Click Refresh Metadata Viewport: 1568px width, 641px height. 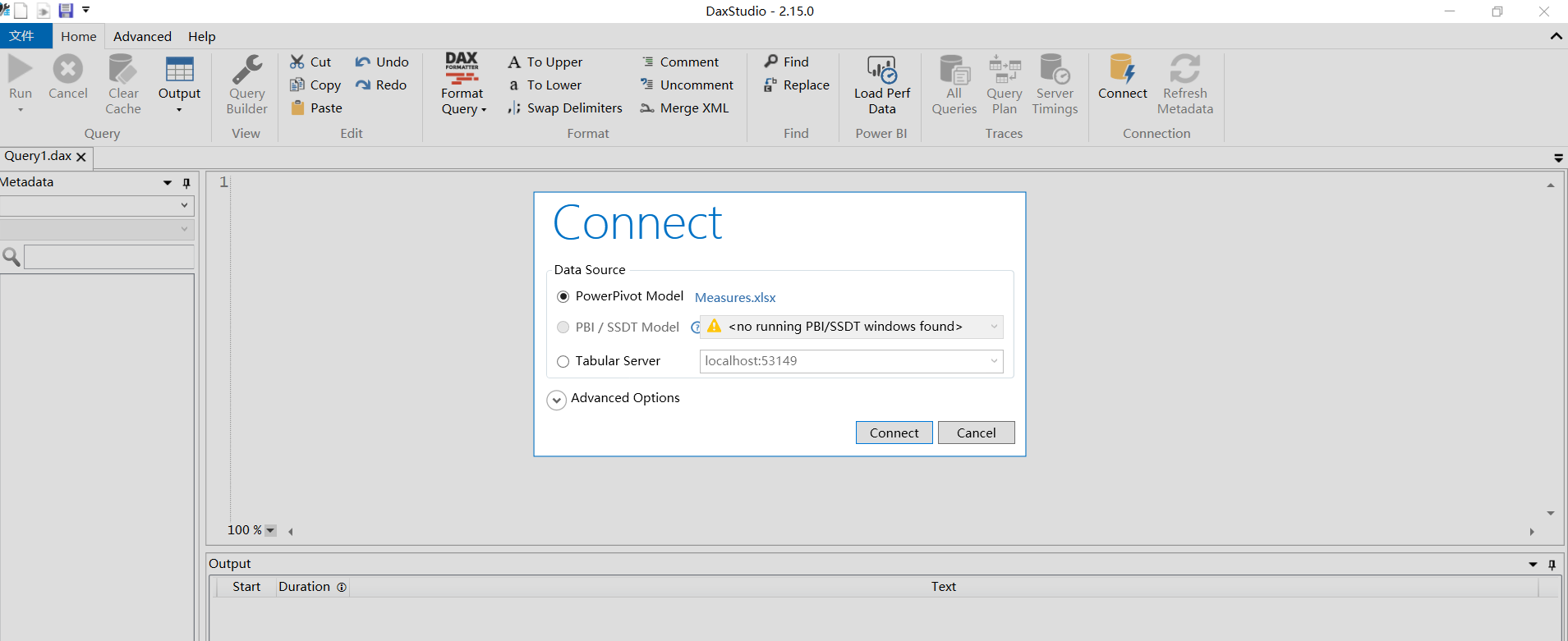pyautogui.click(x=1184, y=85)
